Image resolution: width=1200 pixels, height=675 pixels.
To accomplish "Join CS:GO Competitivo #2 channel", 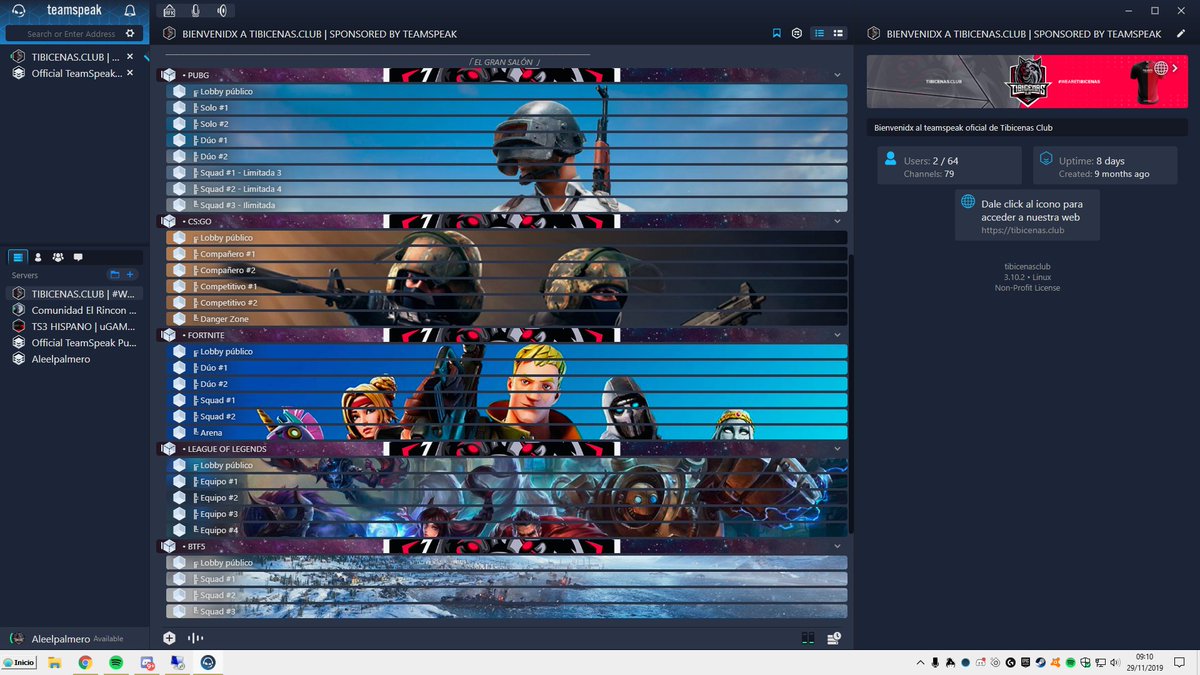I will coord(507,302).
